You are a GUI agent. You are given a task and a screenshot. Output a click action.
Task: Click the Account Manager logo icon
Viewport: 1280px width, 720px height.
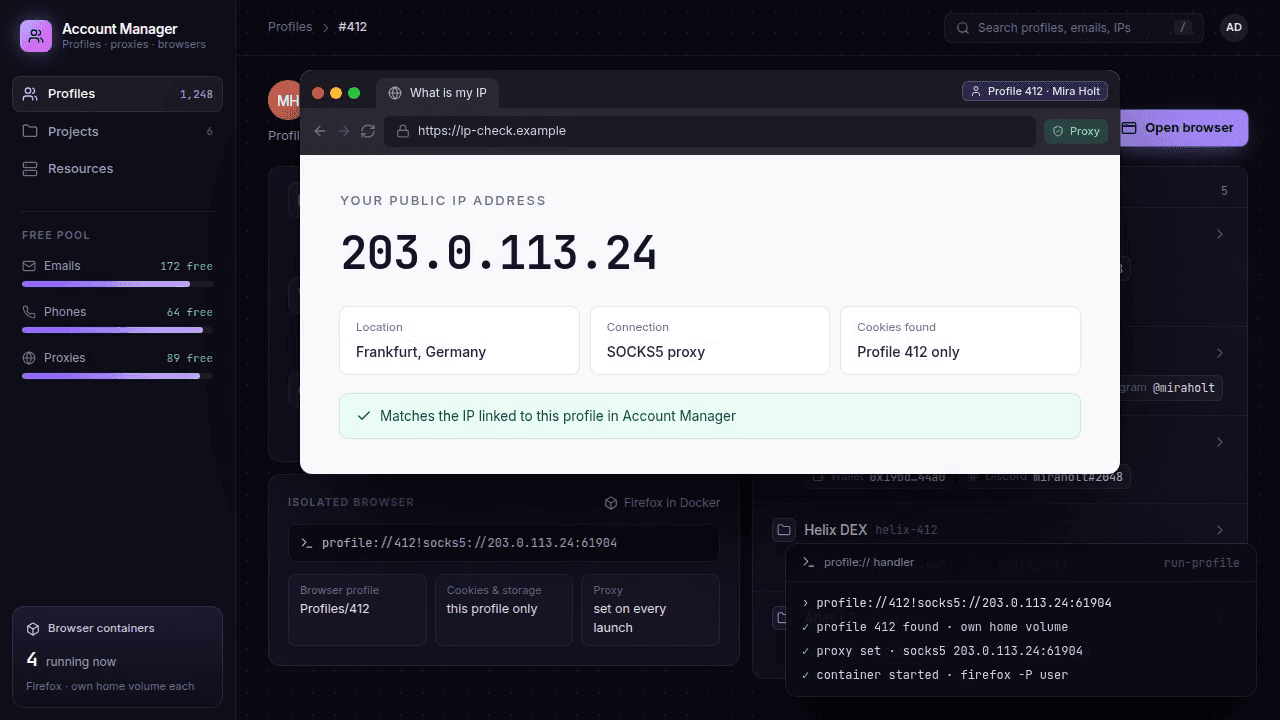coord(36,36)
